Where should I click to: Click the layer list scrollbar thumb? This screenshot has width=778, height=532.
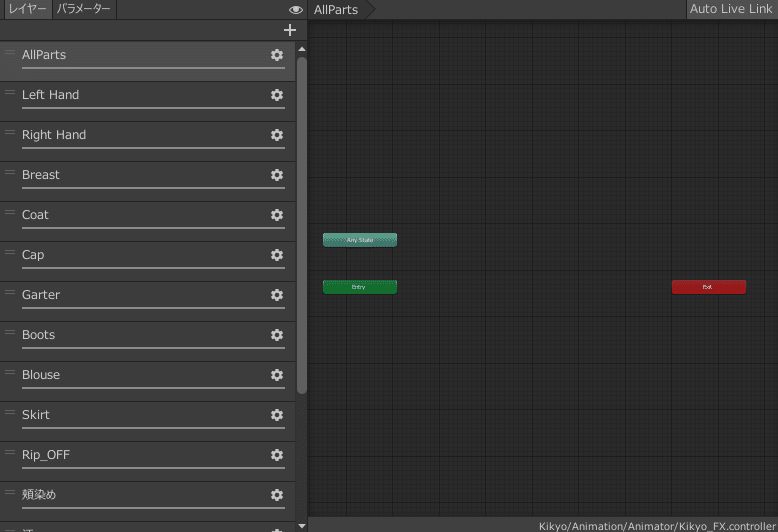coord(302,226)
